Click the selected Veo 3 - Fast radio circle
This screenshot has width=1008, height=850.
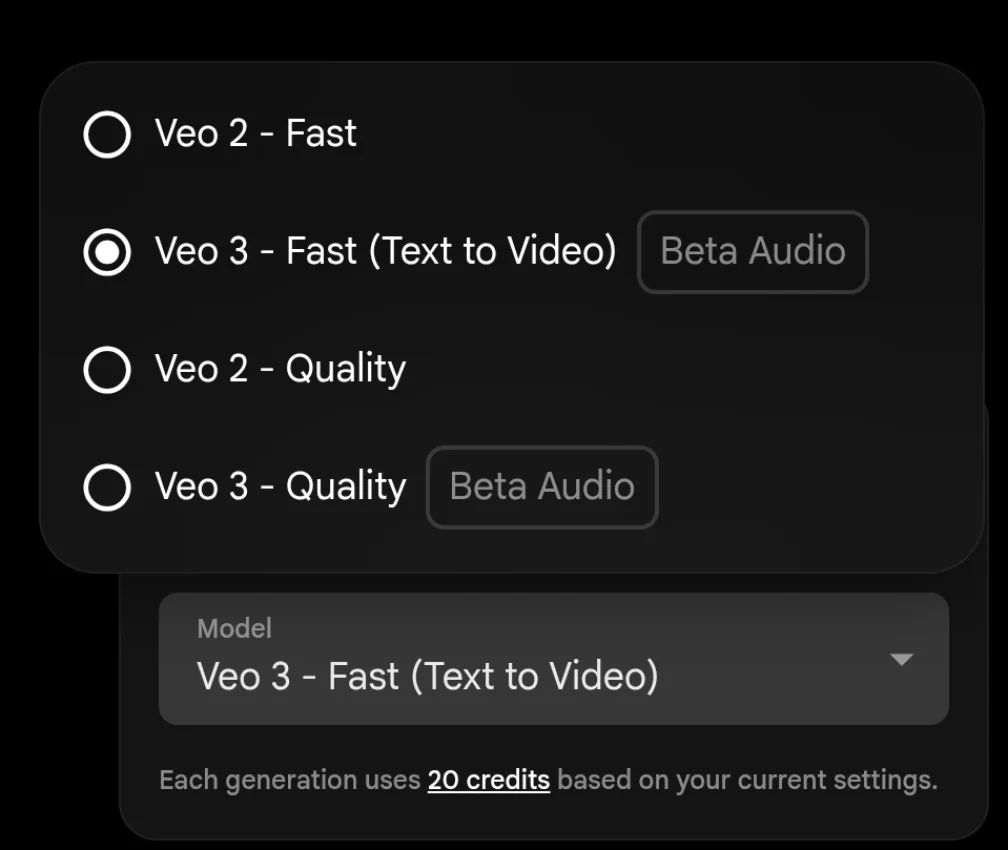[107, 252]
